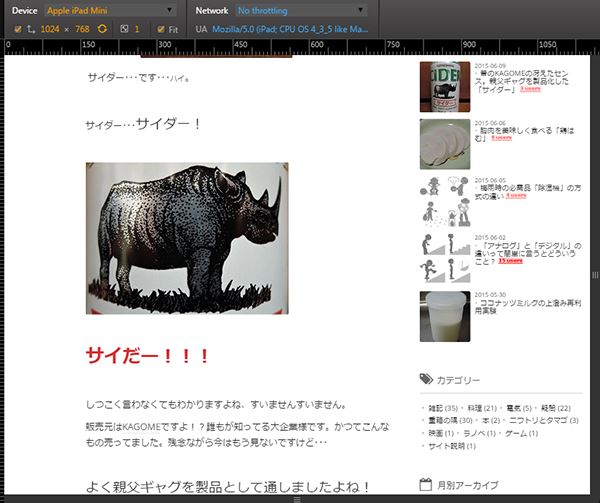
Task: Open category 本 (2)
Action: tap(491, 420)
